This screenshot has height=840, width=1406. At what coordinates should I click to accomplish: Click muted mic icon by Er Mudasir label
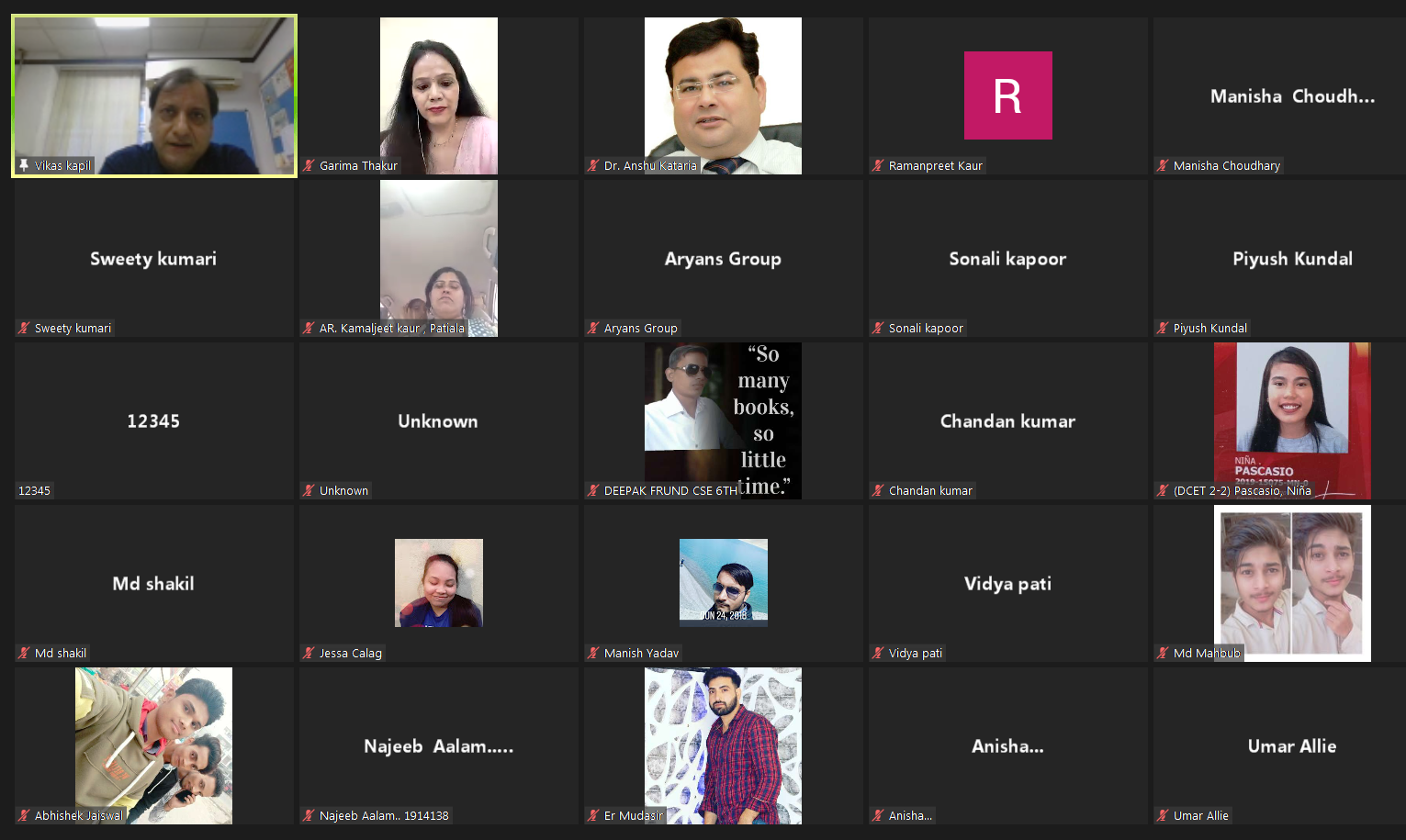pos(594,815)
